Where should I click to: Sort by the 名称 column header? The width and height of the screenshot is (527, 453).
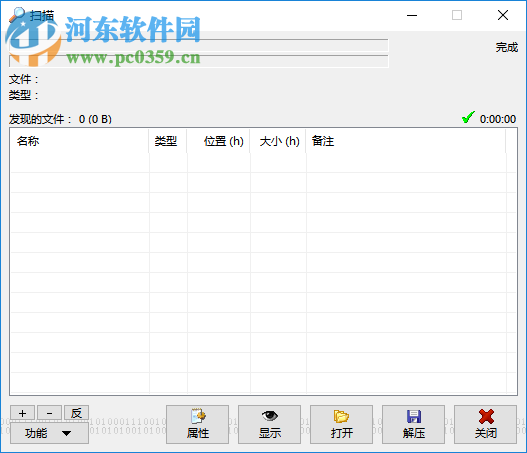[x=80, y=141]
